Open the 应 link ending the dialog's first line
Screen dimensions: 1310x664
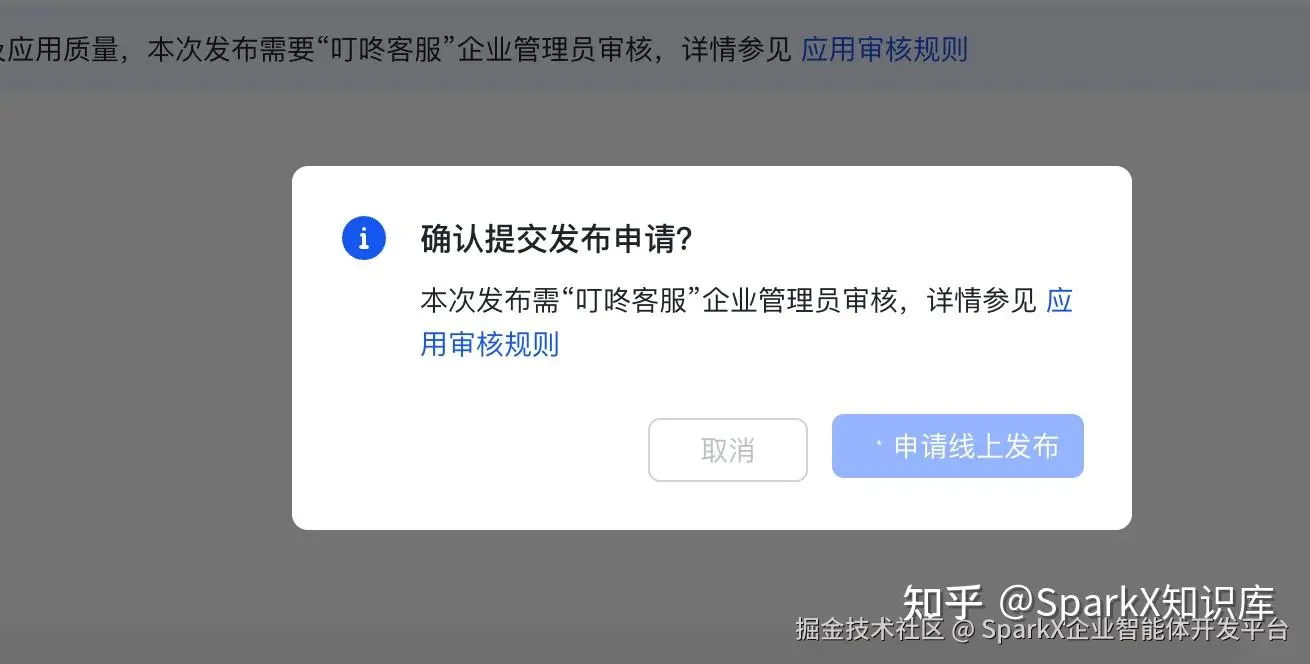point(1060,300)
